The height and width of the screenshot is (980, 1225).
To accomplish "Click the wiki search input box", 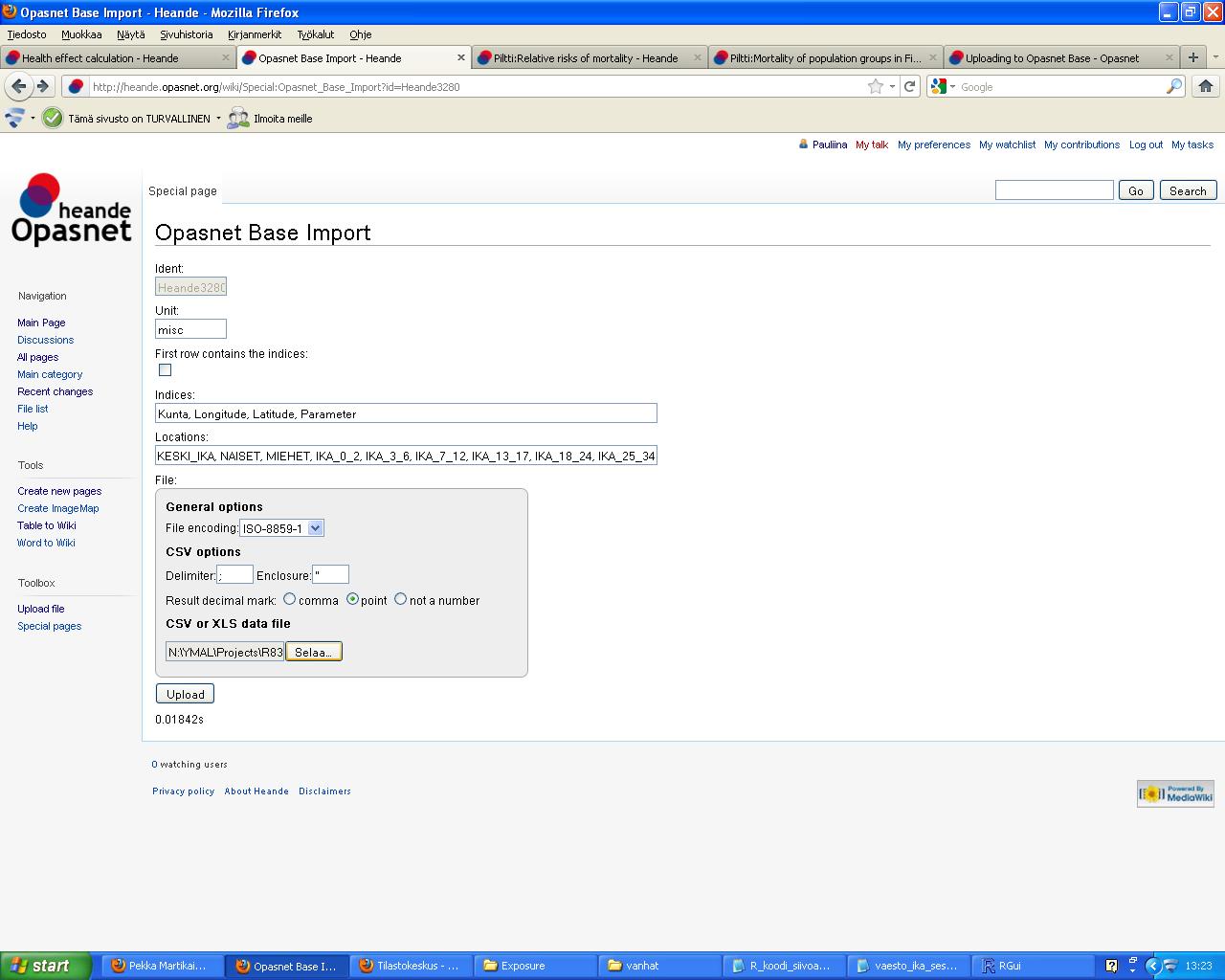I will point(1055,190).
